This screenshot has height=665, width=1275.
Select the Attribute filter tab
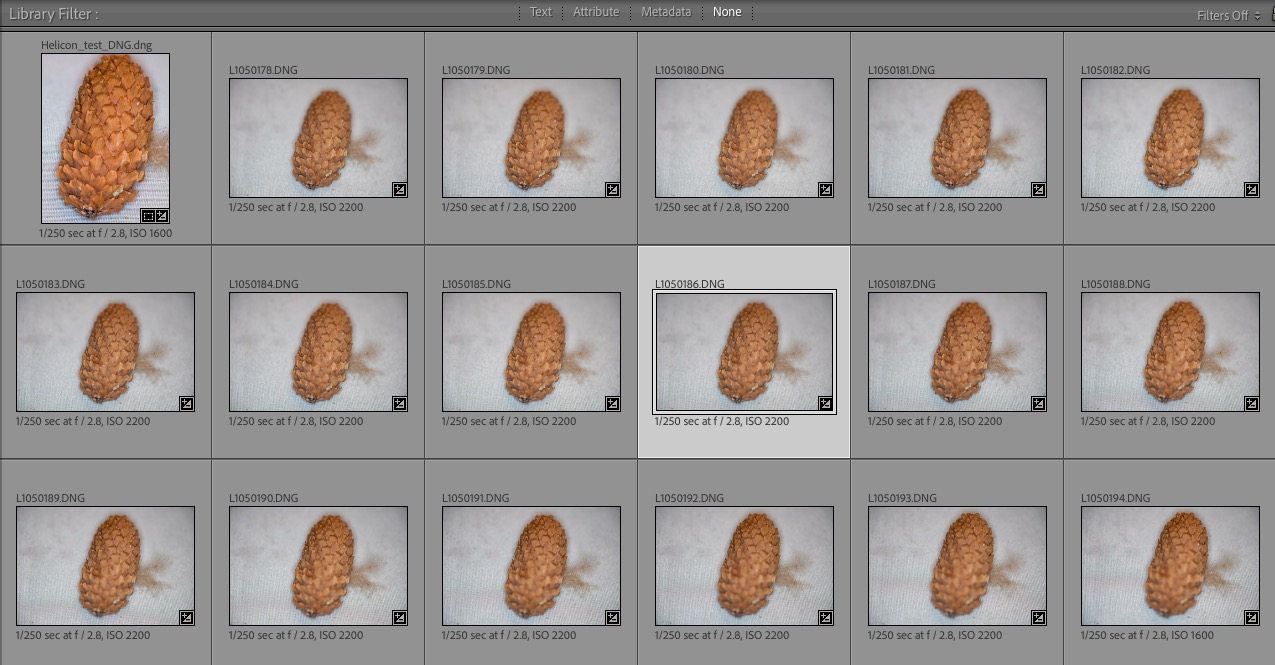[595, 12]
